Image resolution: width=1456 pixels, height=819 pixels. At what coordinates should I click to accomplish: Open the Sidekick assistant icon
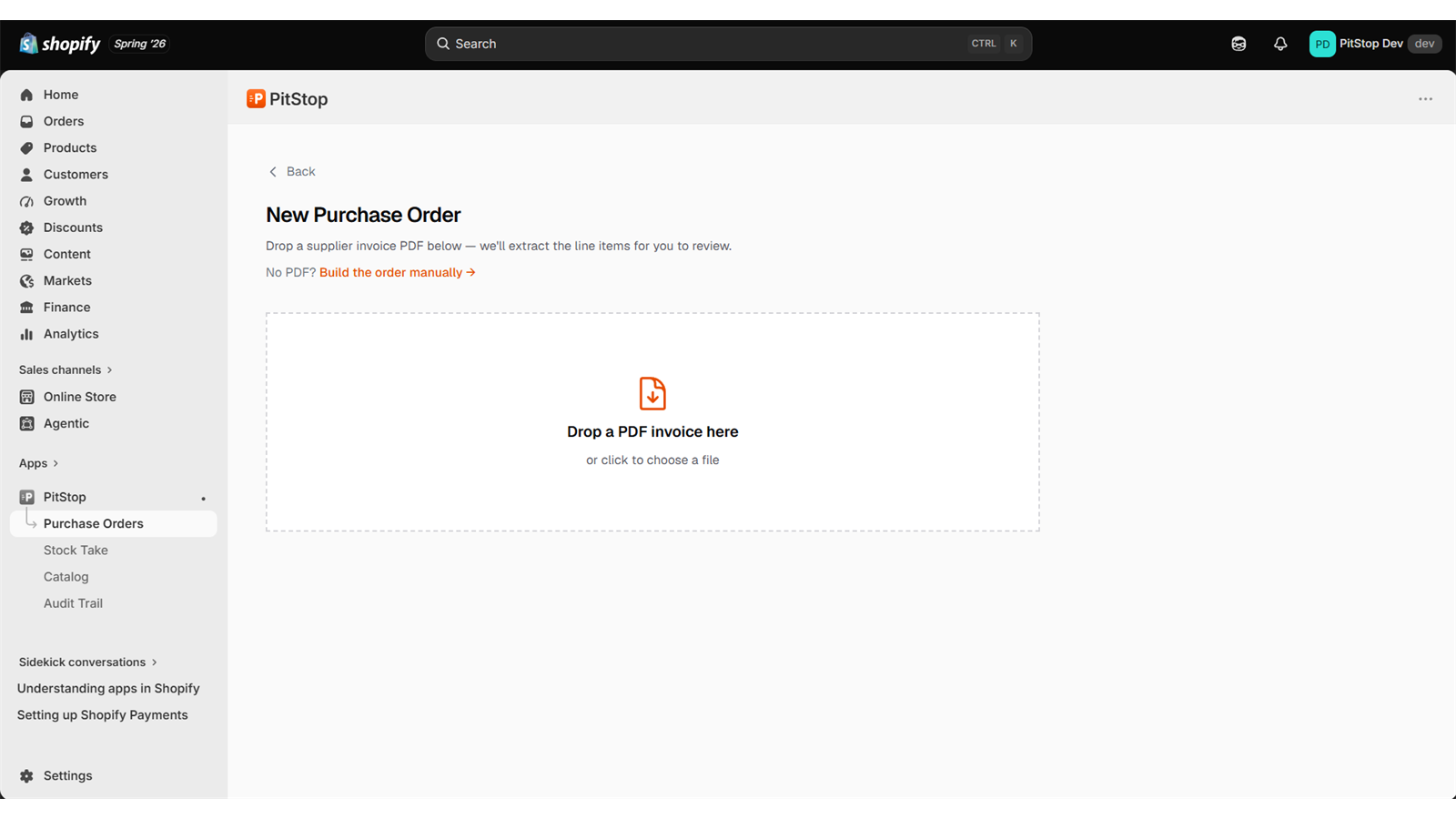coord(1239,44)
